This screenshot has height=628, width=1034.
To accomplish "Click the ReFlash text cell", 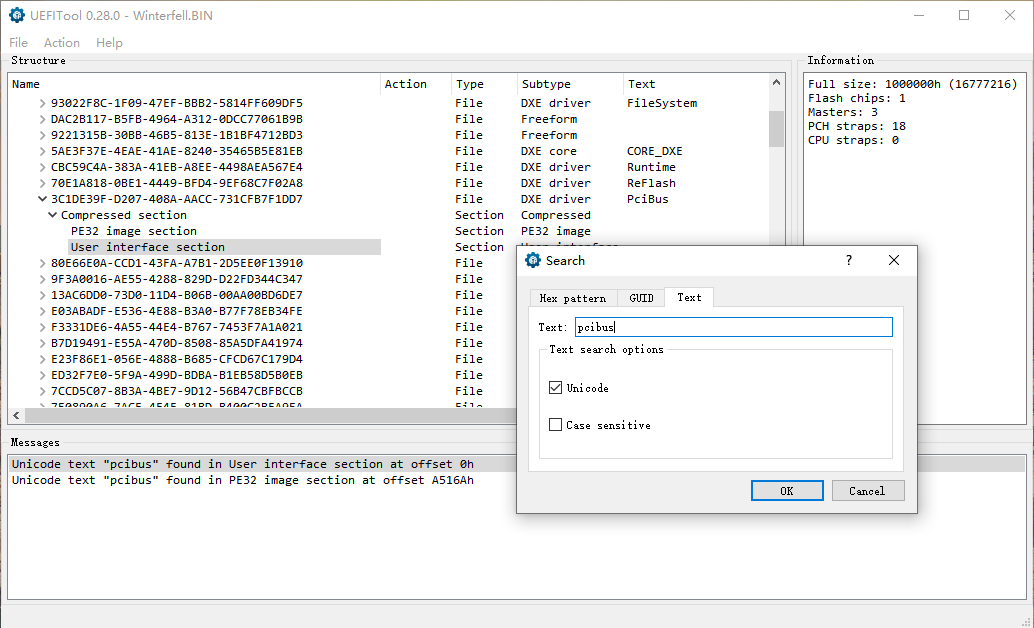I will click(651, 183).
